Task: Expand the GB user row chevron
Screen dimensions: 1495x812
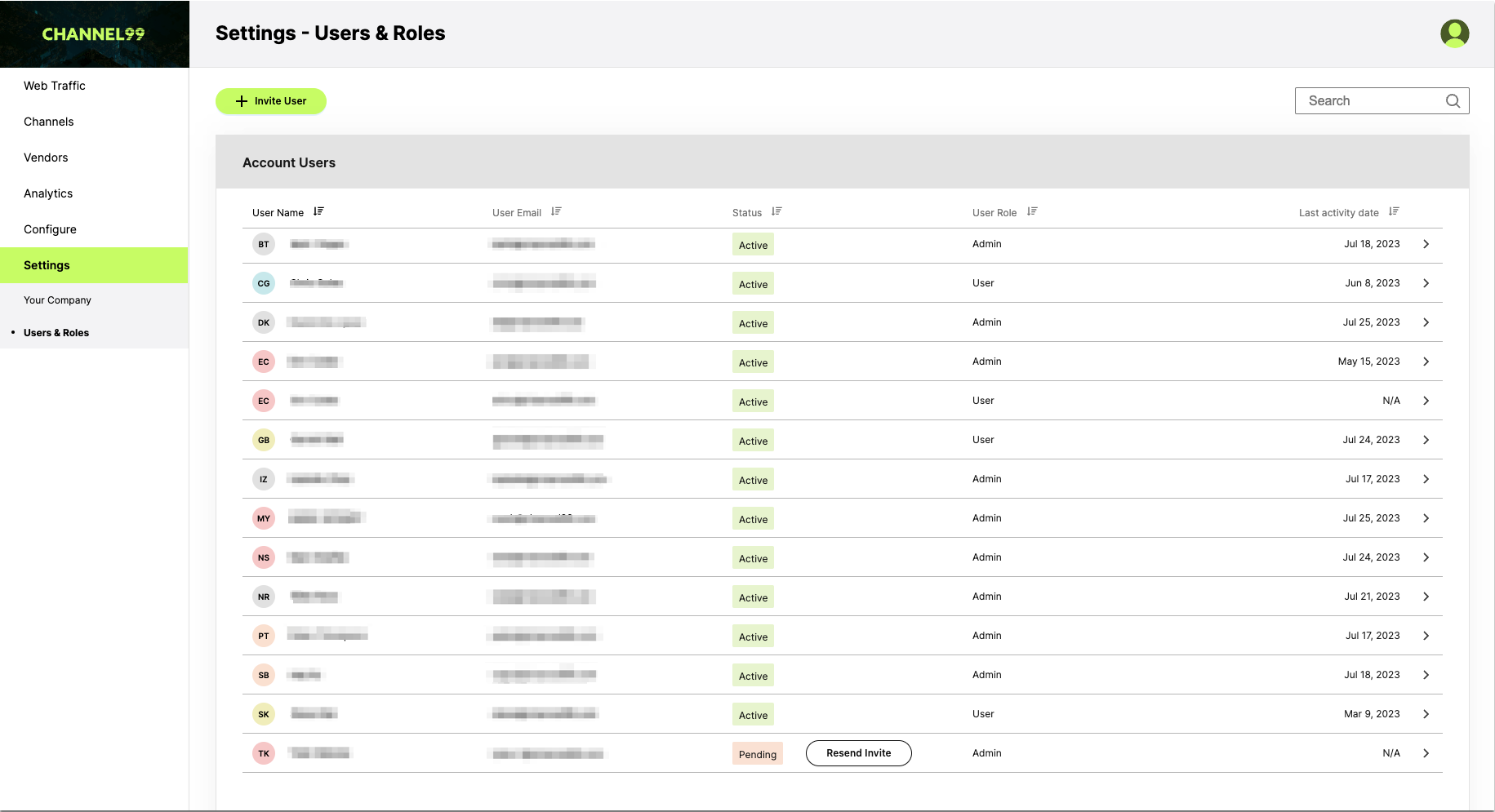Action: click(1426, 440)
